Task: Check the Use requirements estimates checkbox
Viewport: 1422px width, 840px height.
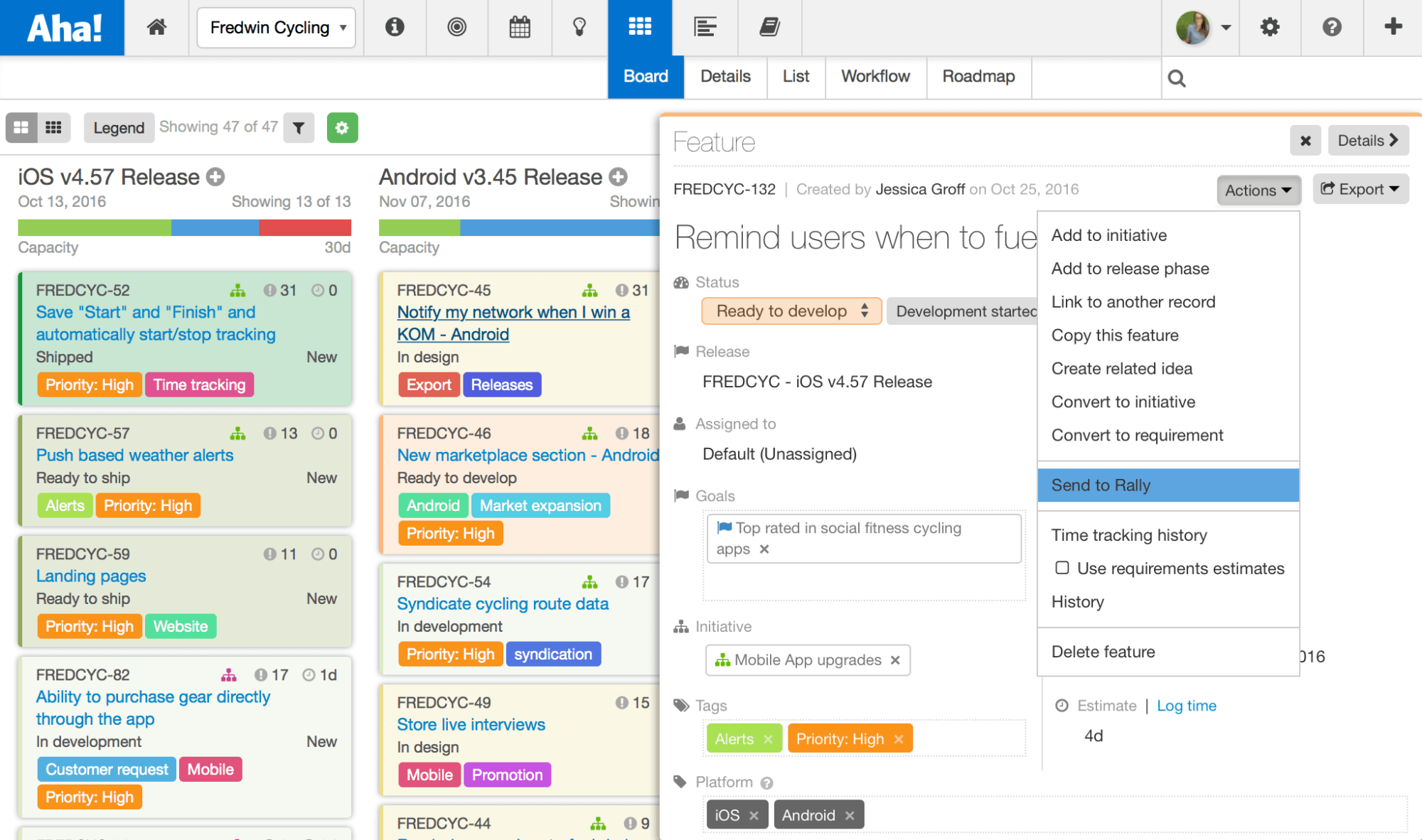Action: [1062, 568]
